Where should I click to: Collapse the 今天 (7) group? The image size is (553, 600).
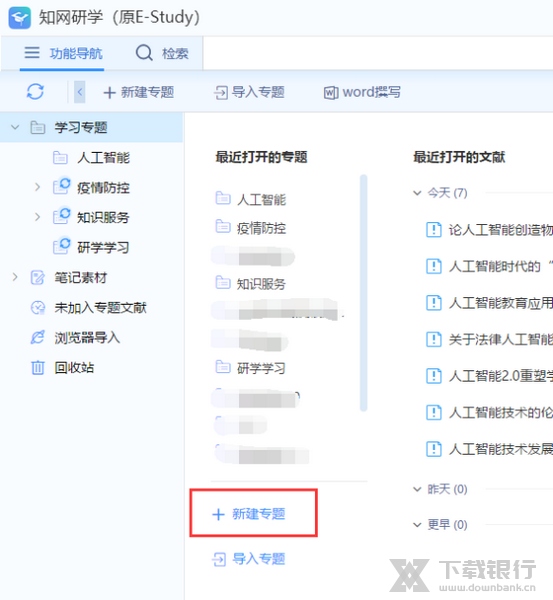point(417,192)
